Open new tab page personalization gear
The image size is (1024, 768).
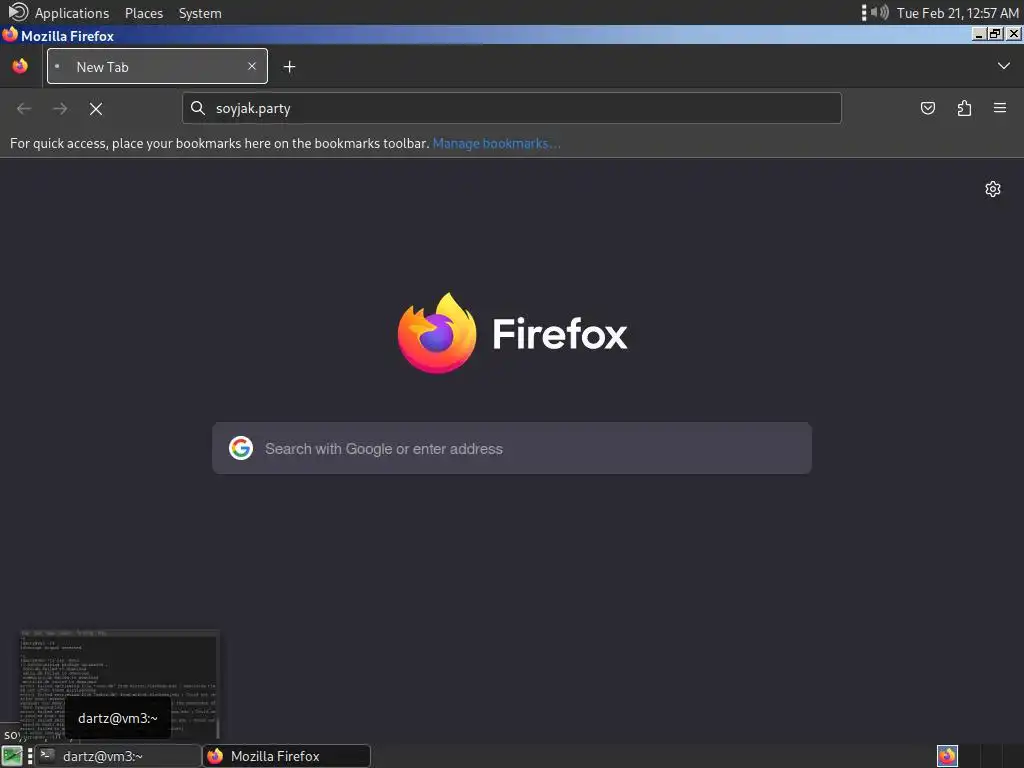(x=993, y=189)
